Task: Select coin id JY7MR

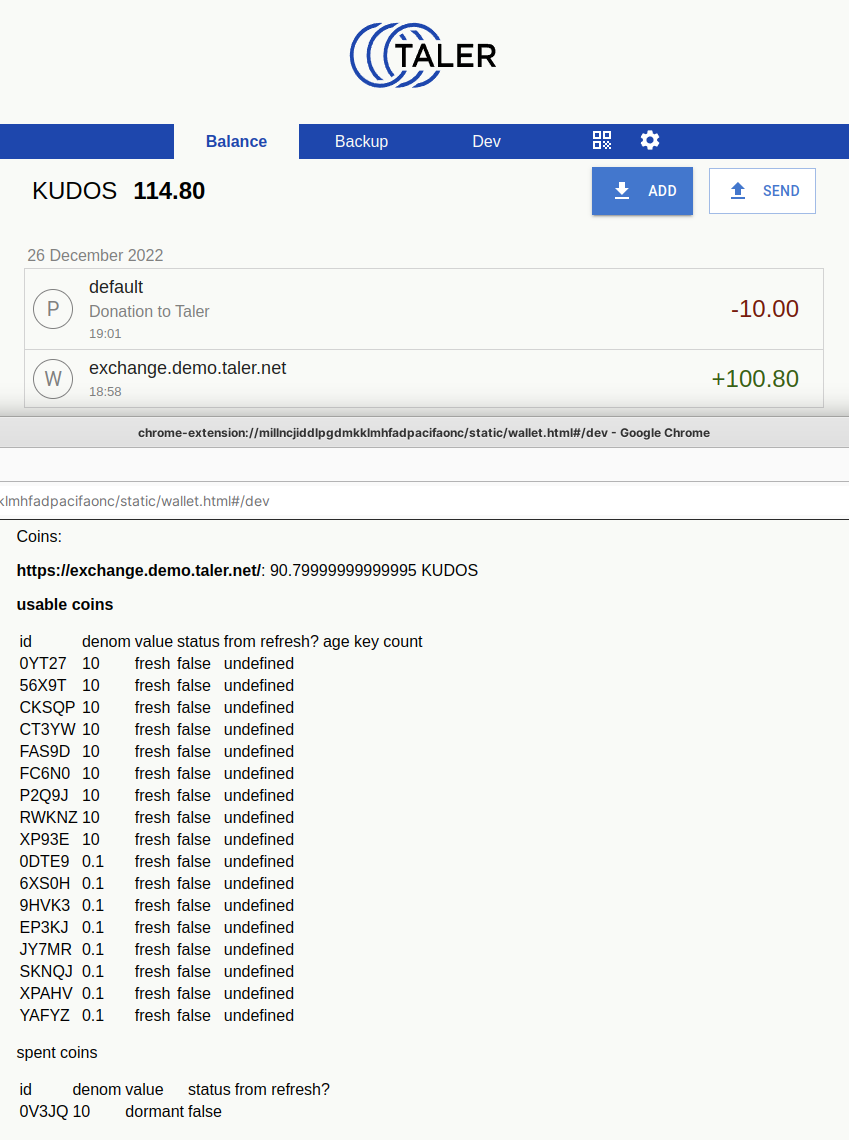Action: [x=46, y=950]
